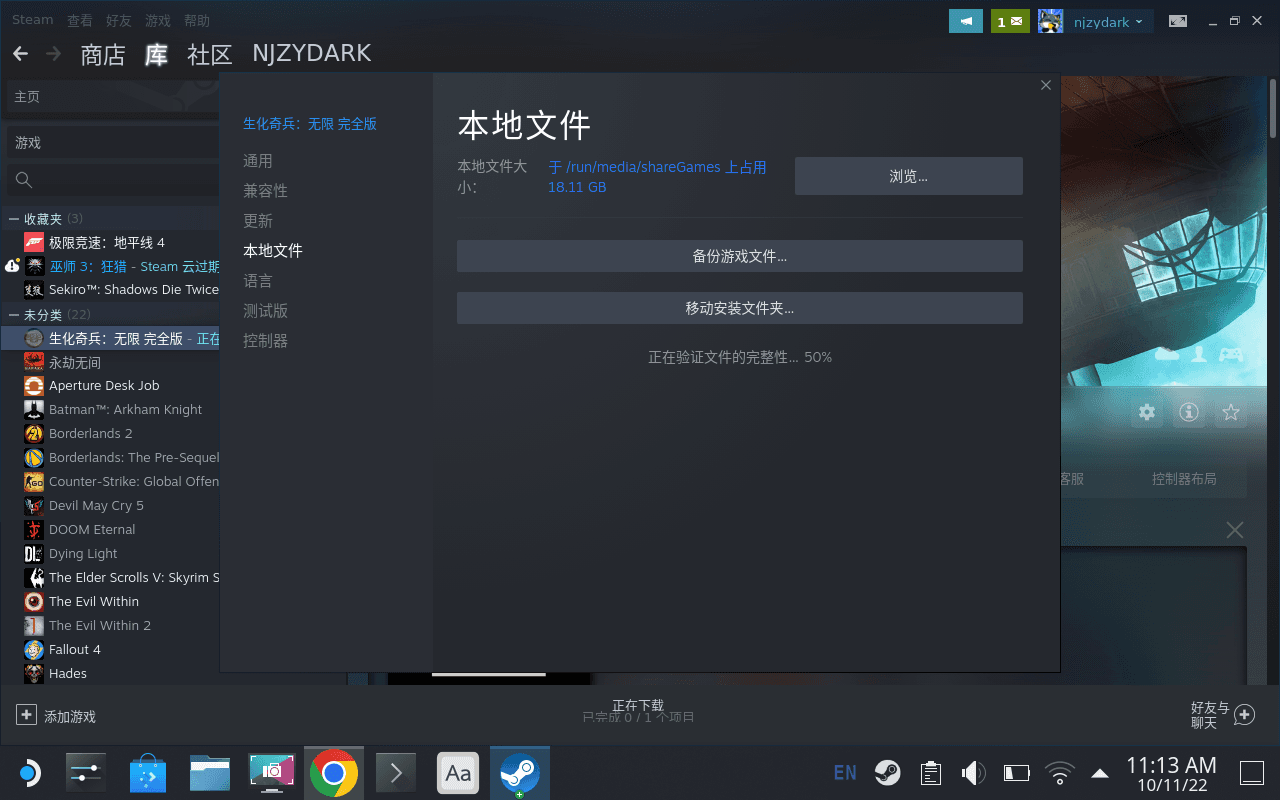Open the njzydark account dropdown
This screenshot has width=1280, height=800.
click(x=1108, y=22)
